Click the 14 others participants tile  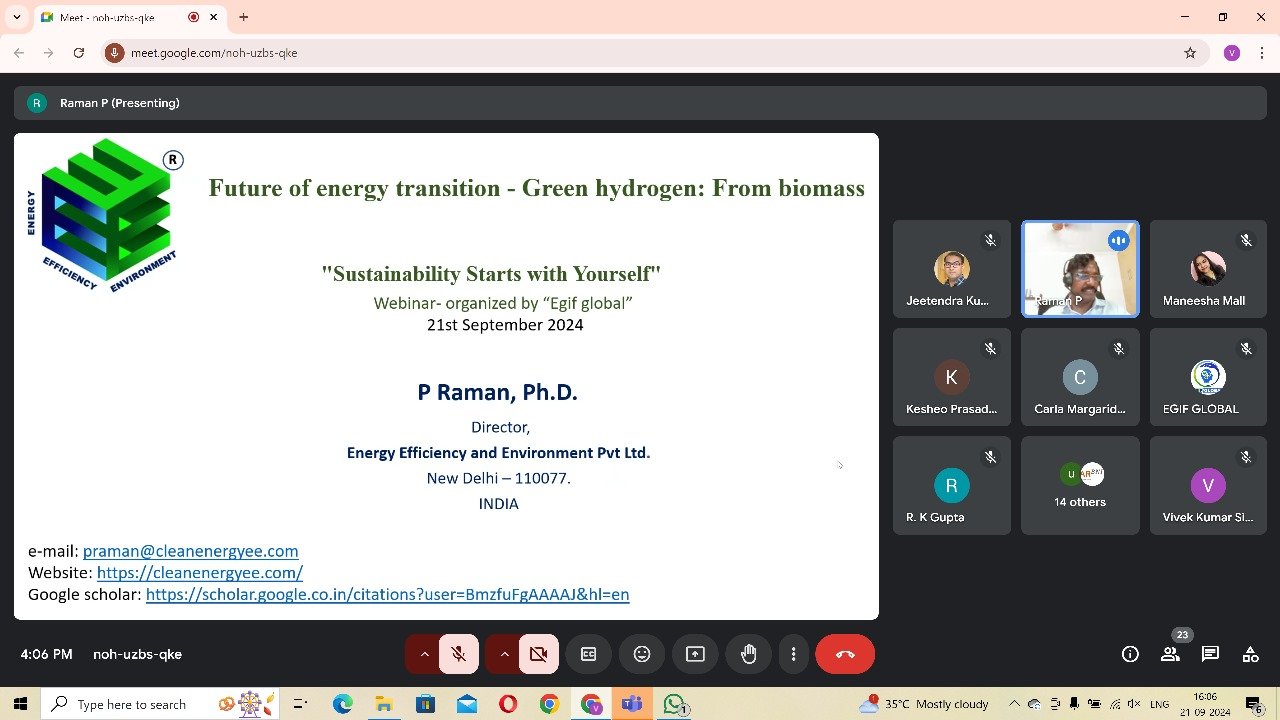(x=1080, y=485)
